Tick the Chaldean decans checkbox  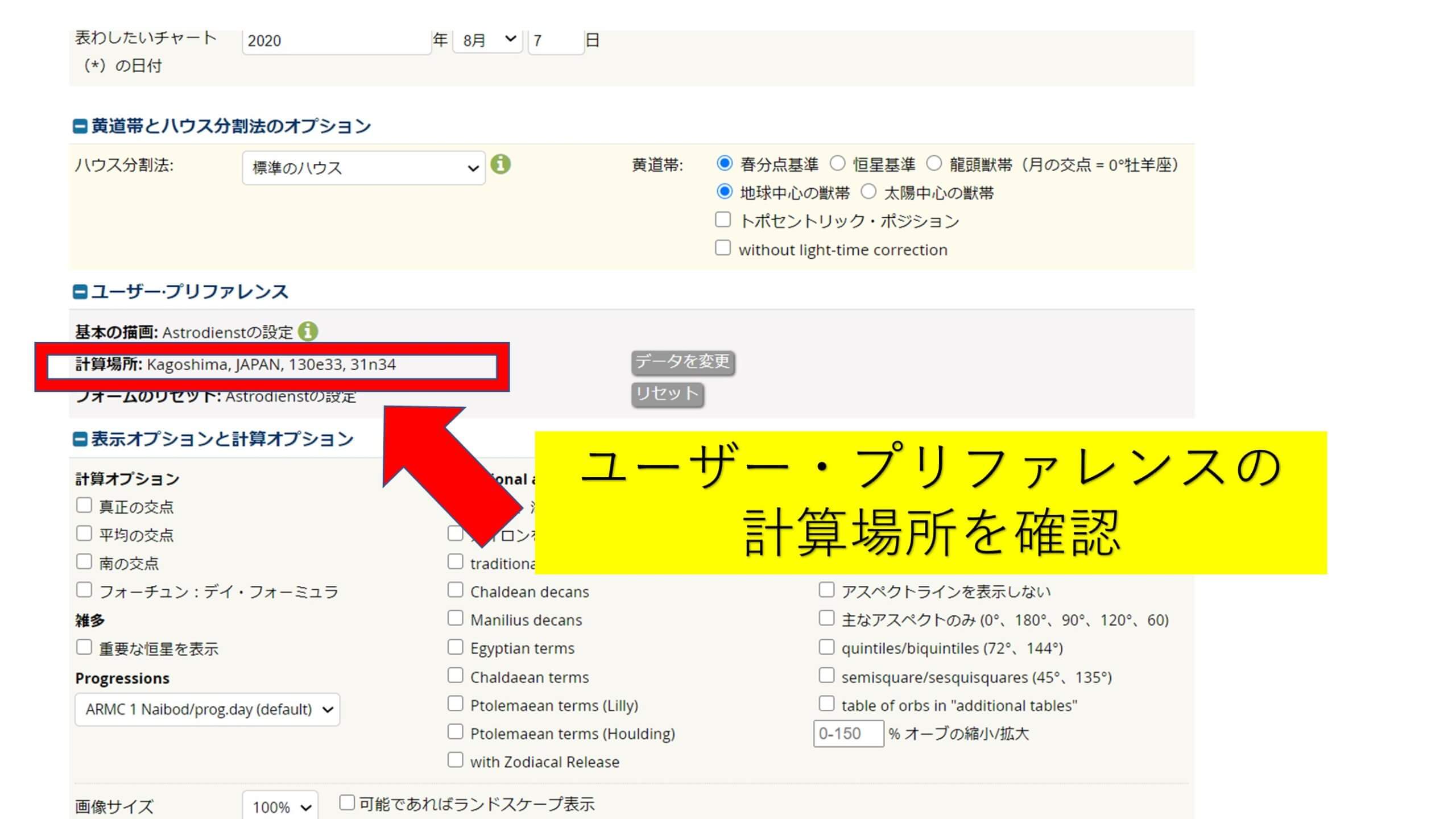(455, 590)
